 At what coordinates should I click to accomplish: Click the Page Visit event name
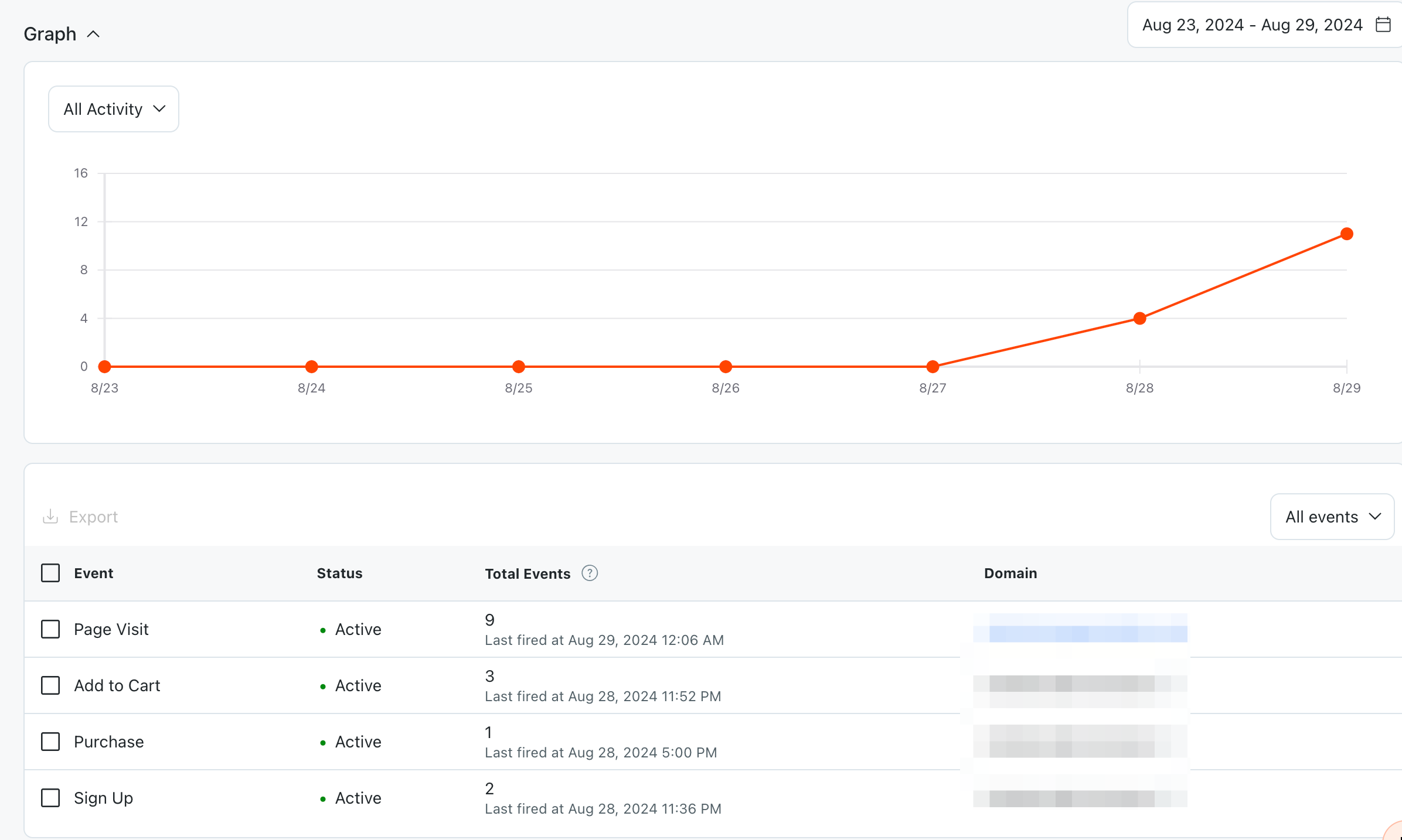(x=111, y=629)
